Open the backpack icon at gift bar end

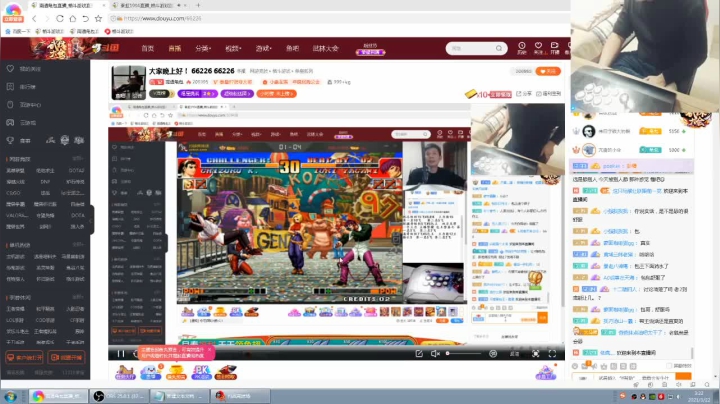[x=546, y=372]
